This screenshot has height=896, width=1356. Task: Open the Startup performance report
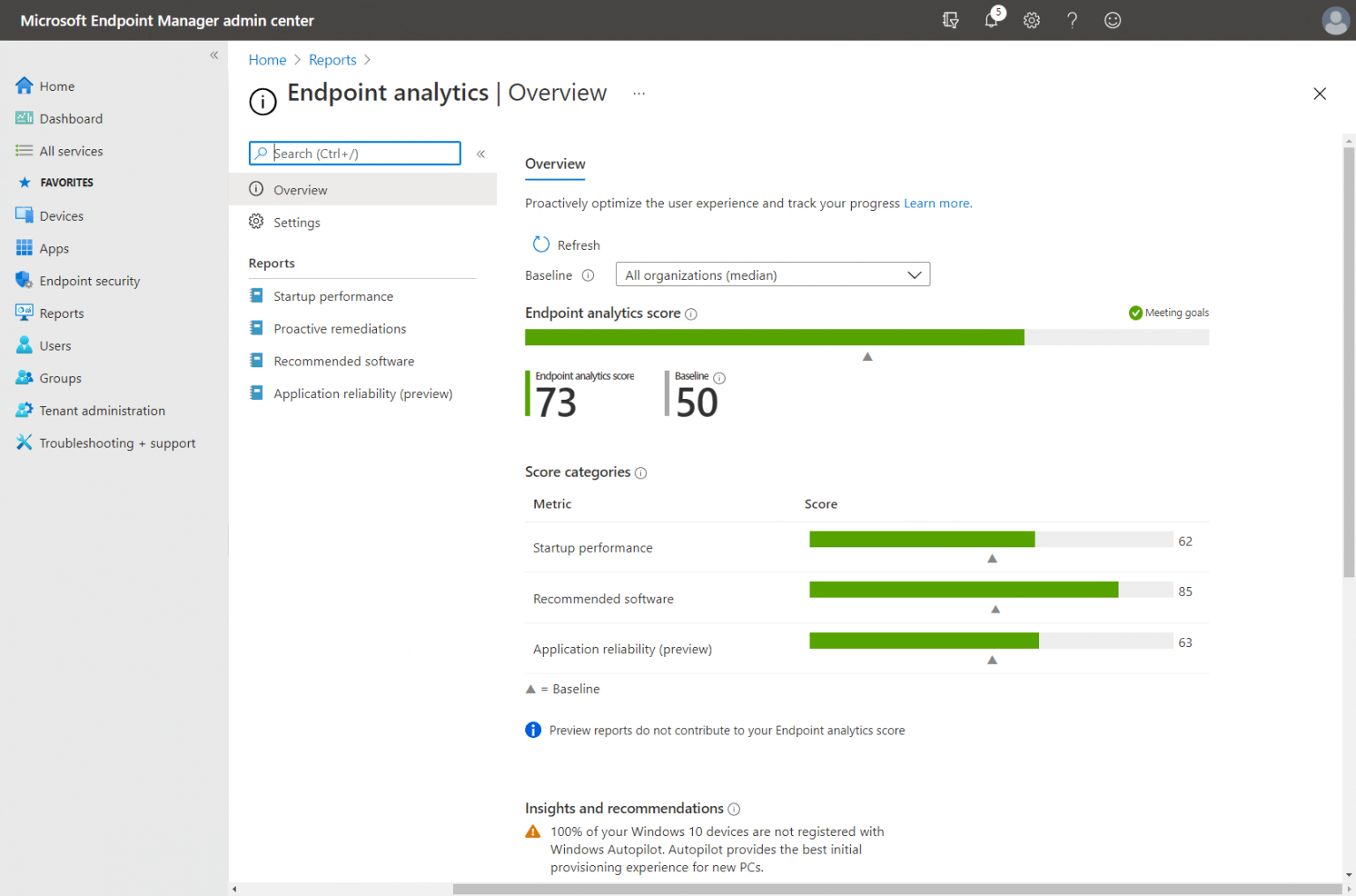coord(333,296)
